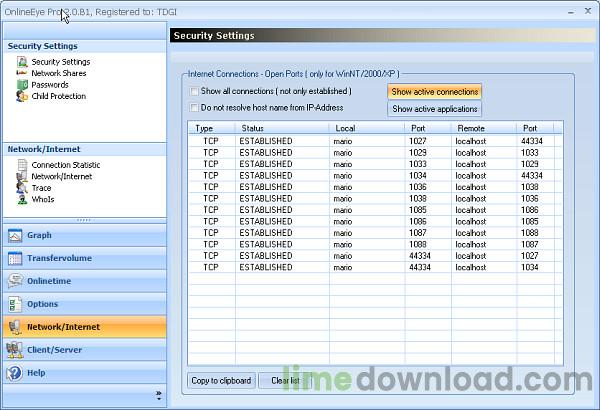The image size is (600, 410).
Task: Click Show active applications button
Action: [x=434, y=109]
